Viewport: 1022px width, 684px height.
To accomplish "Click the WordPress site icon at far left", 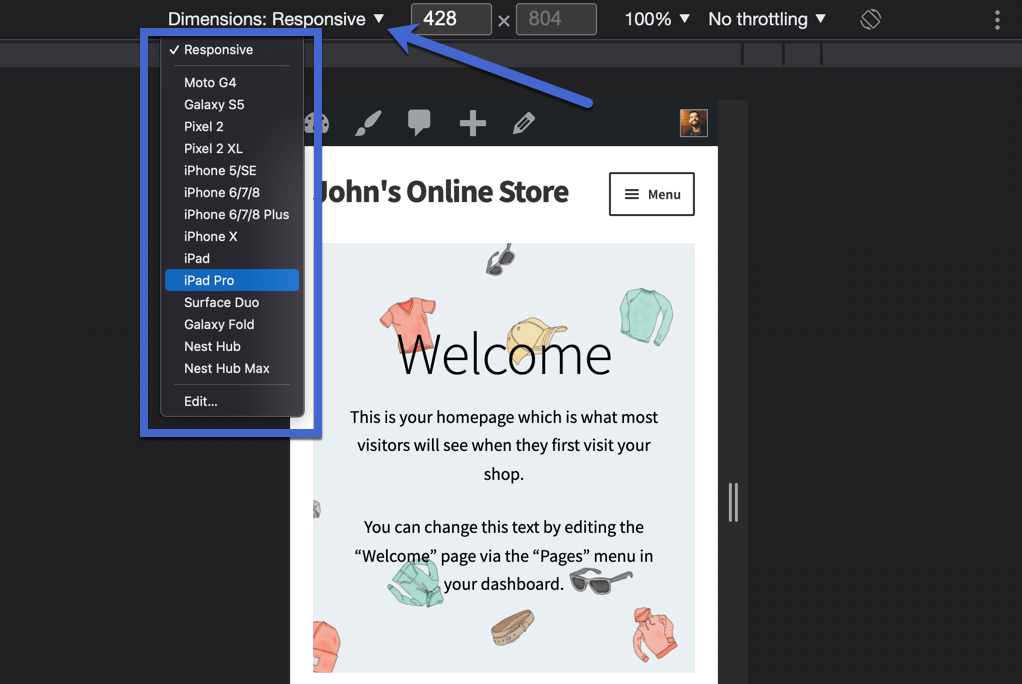I will 316,123.
